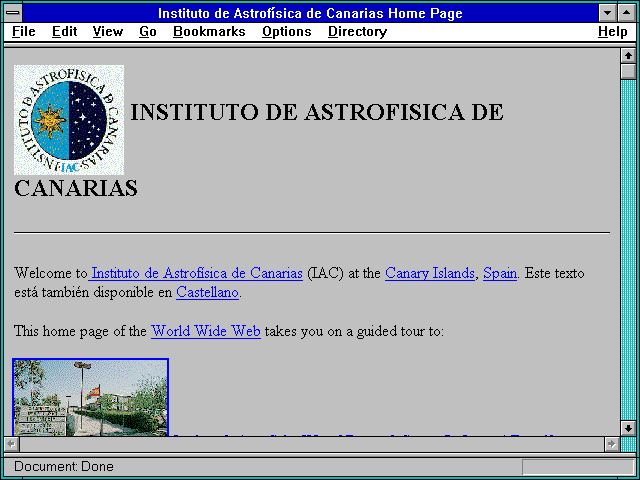Follow the World Wide Web link
640x480 pixels.
point(206,331)
